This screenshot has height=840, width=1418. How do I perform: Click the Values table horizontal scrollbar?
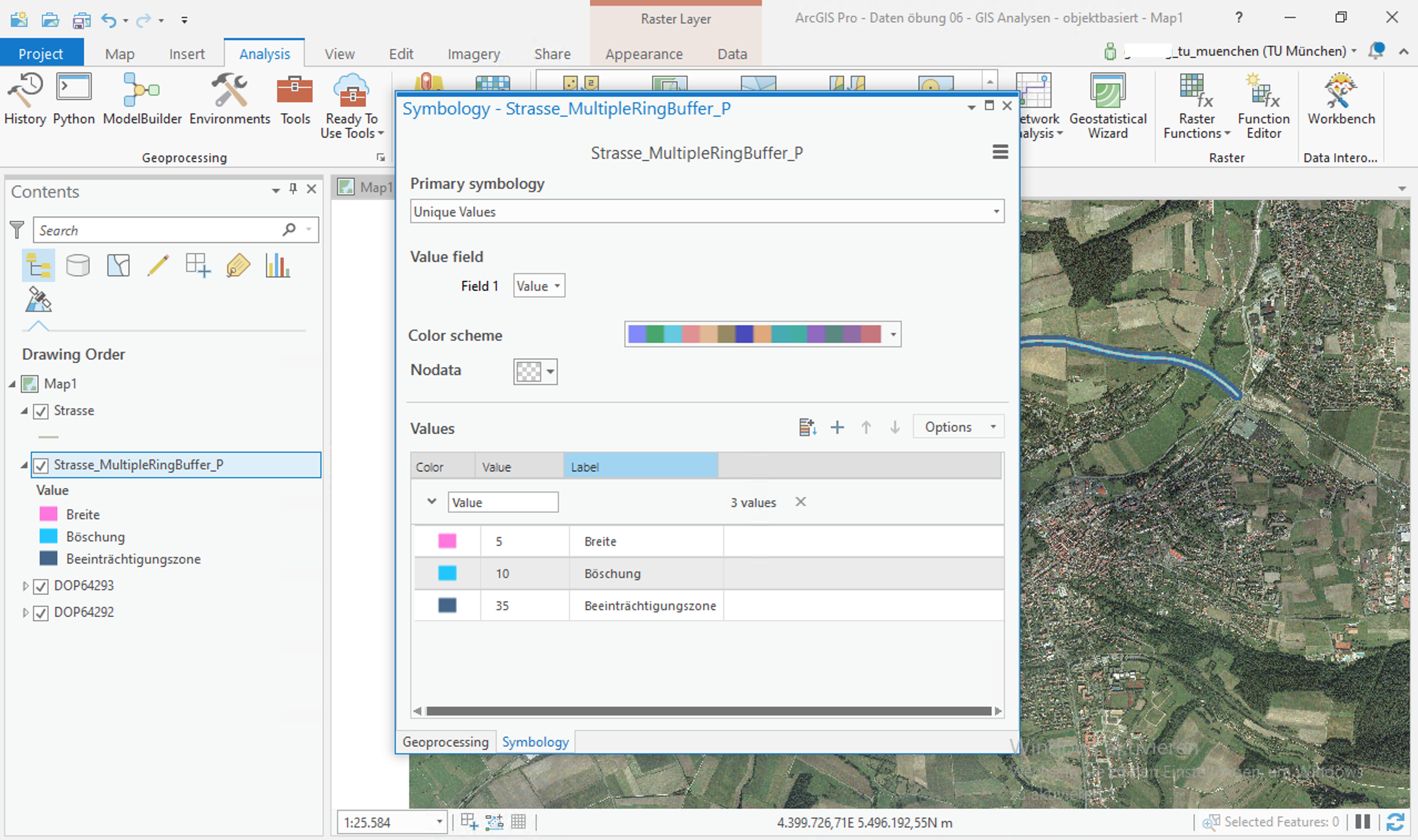click(x=708, y=711)
